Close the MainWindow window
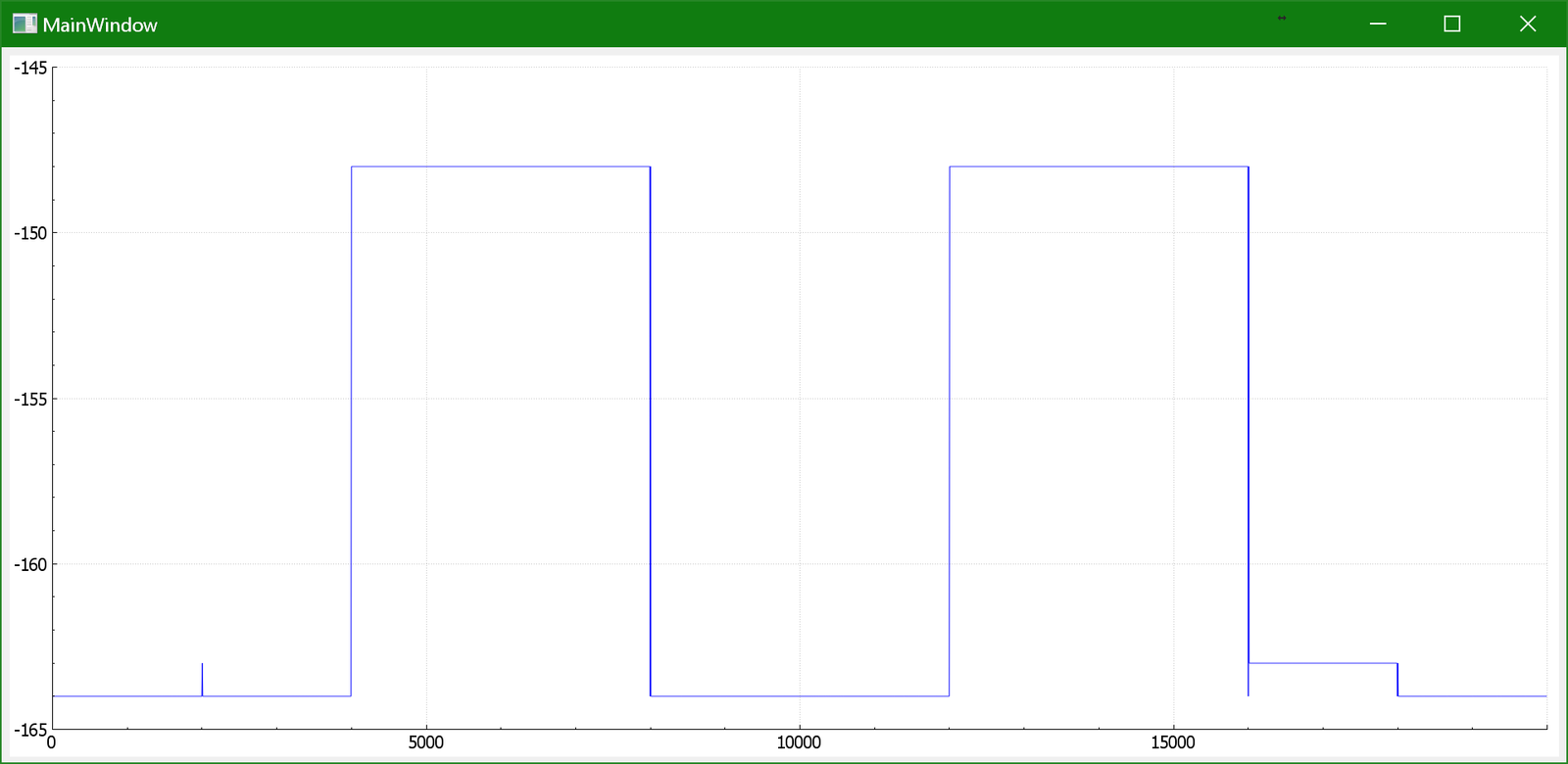 pyautogui.click(x=1528, y=24)
